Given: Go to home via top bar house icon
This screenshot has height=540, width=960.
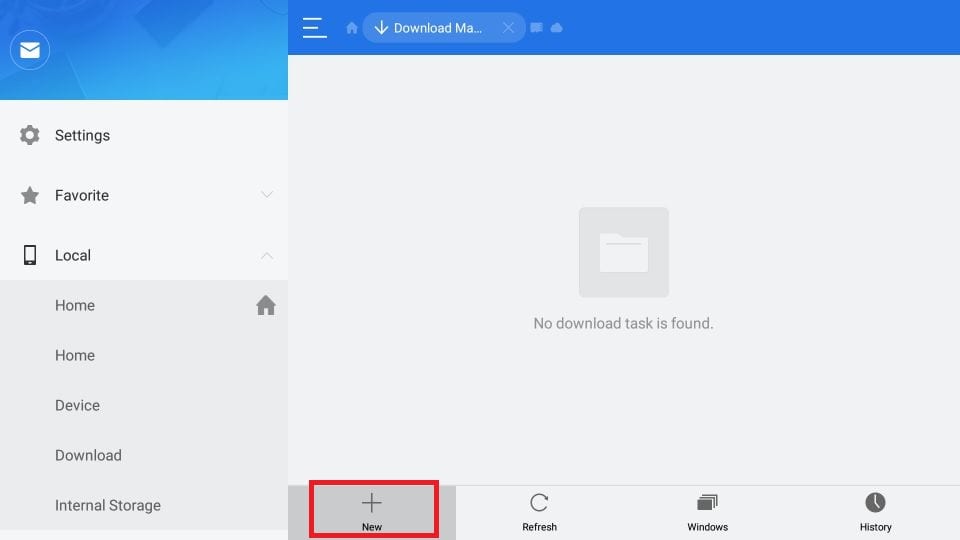Looking at the screenshot, I should (x=351, y=28).
